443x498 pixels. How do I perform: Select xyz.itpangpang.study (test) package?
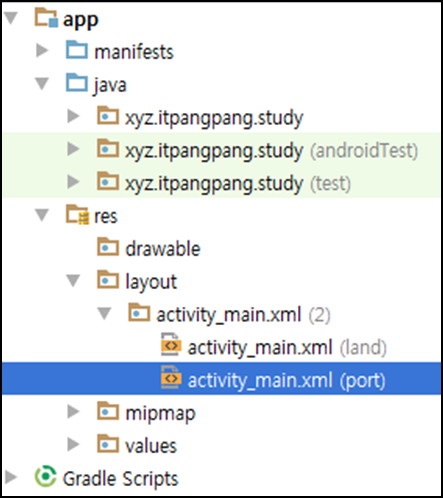[221, 182]
